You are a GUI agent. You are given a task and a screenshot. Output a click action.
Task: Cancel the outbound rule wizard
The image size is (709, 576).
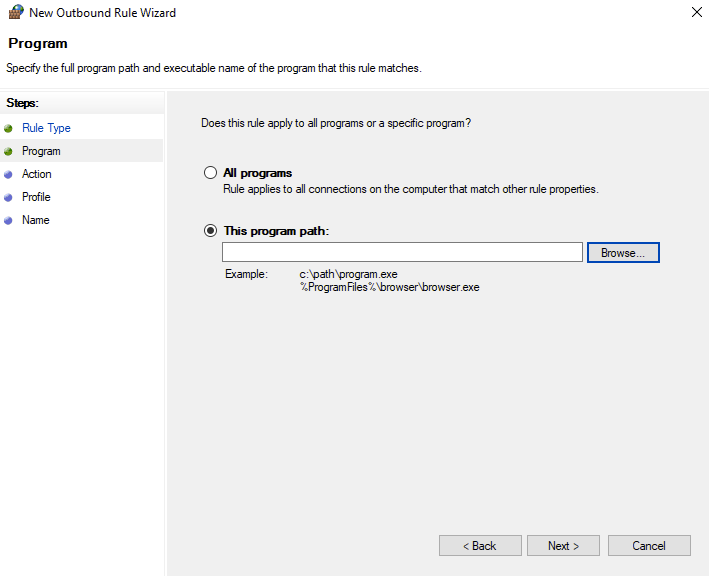coord(649,546)
